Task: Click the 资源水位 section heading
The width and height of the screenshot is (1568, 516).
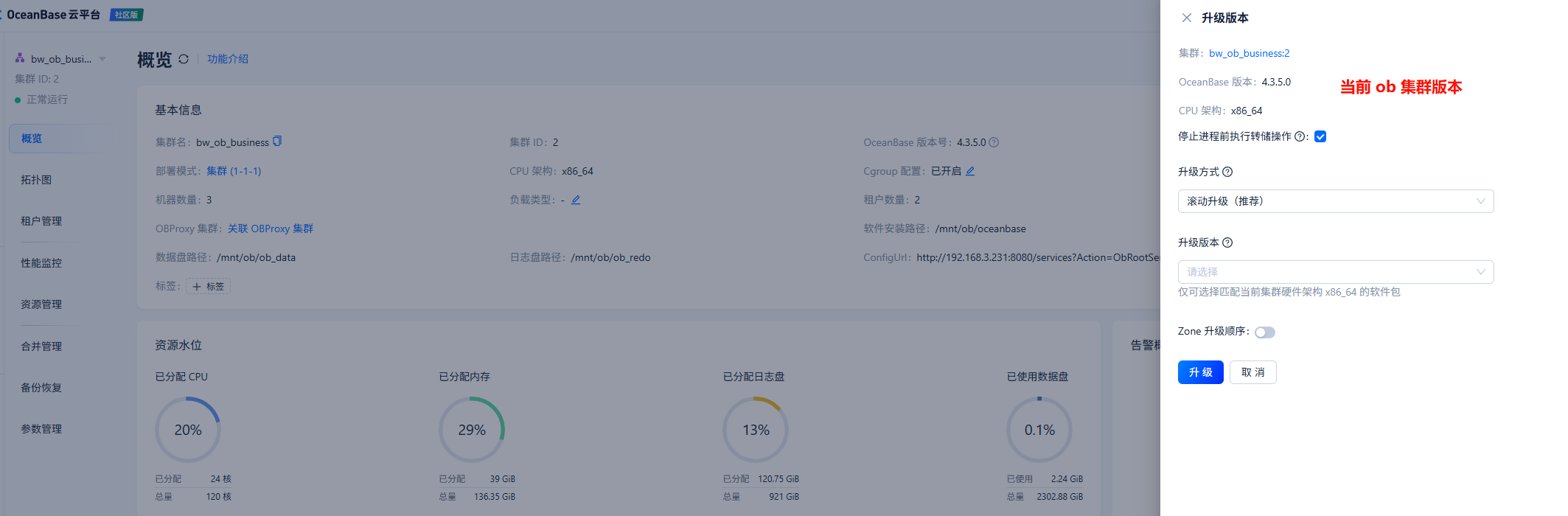Action: click(x=178, y=345)
